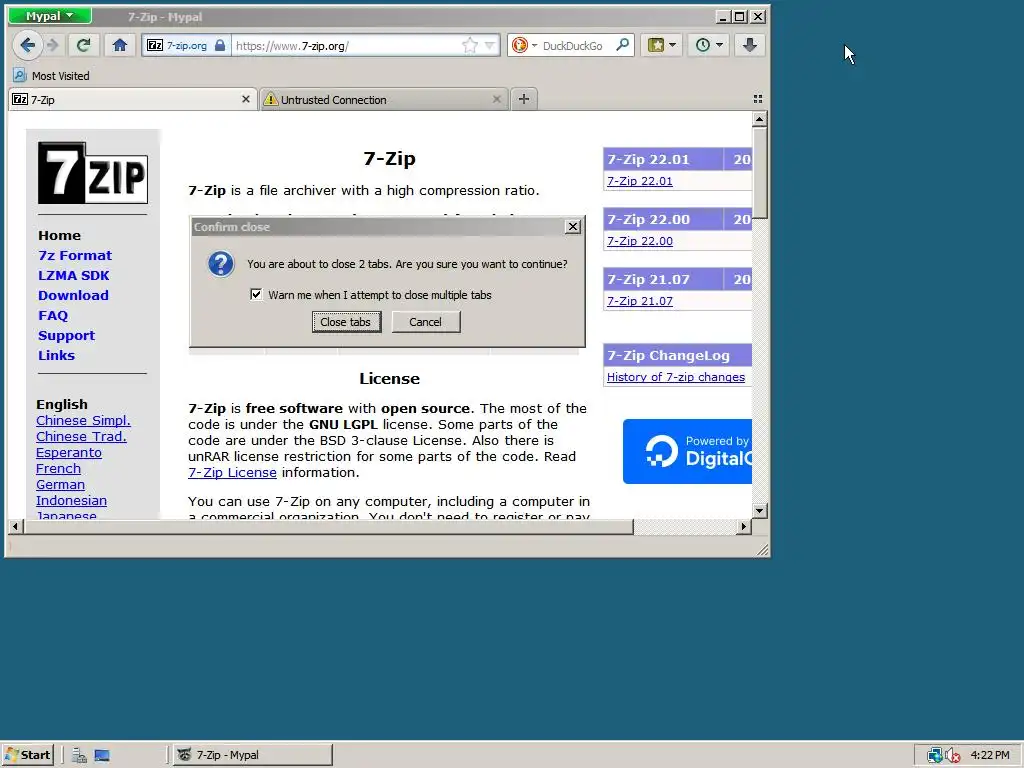Click the list all tabs grid icon

[x=758, y=99]
